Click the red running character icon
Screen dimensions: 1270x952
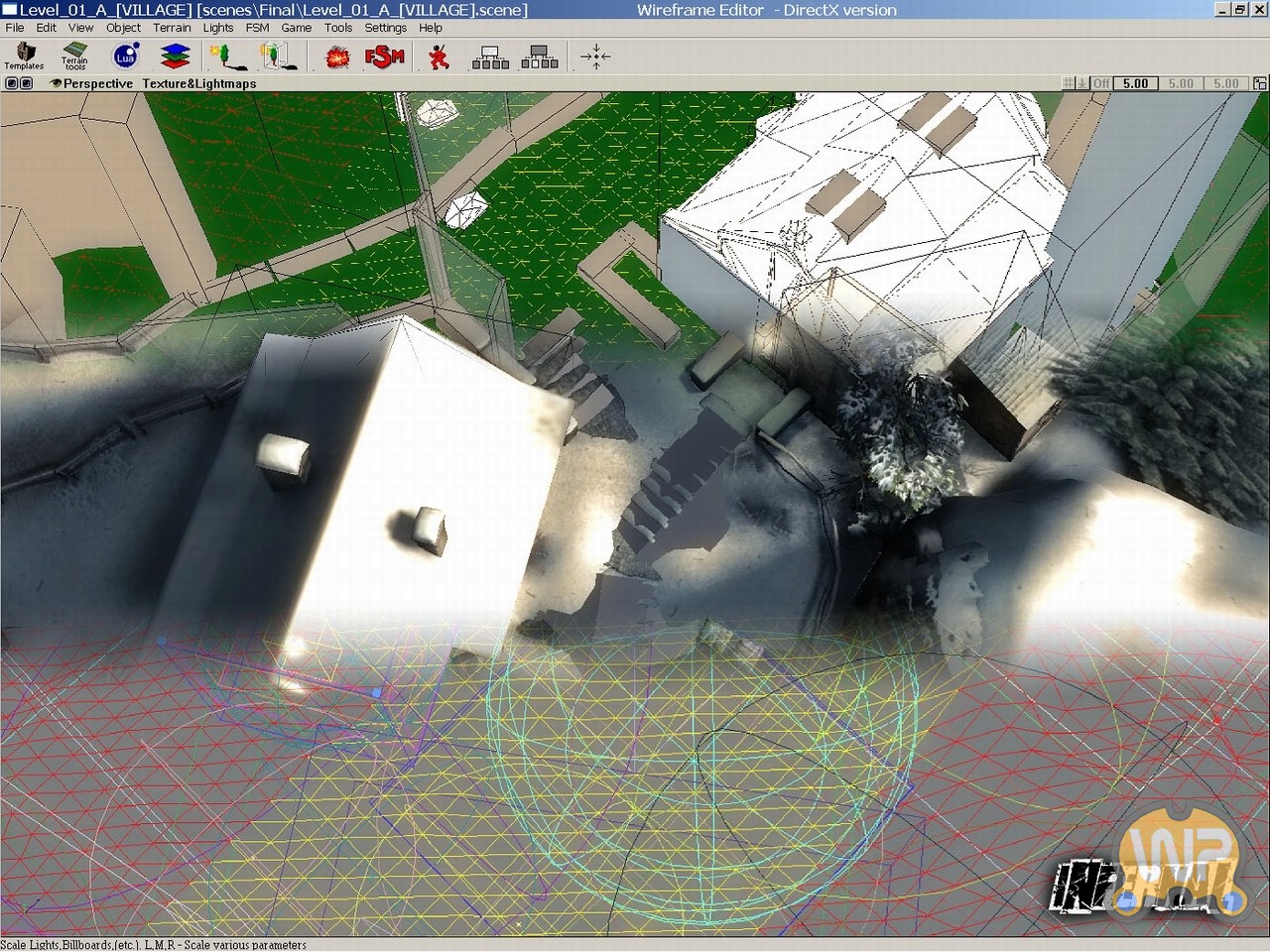pyautogui.click(x=439, y=58)
